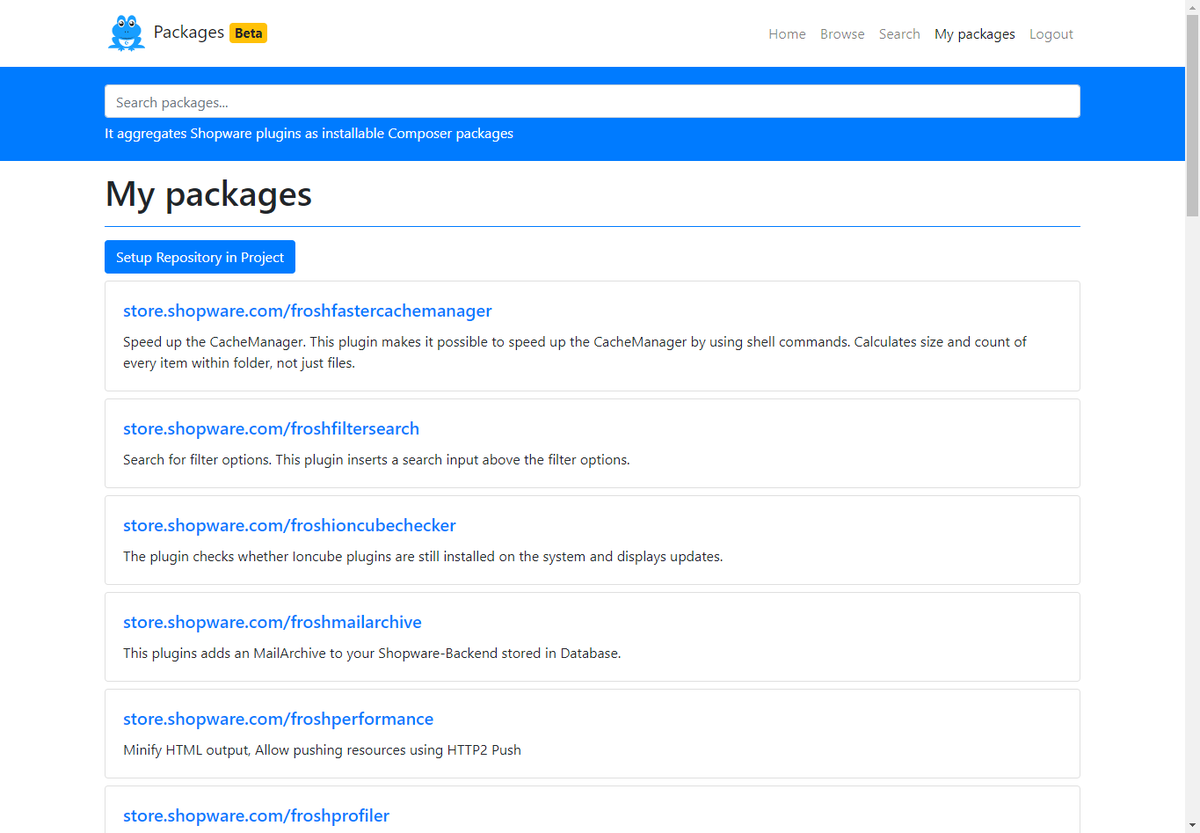1200x833 pixels.
Task: Click the Search for filter options description
Action: 376,460
